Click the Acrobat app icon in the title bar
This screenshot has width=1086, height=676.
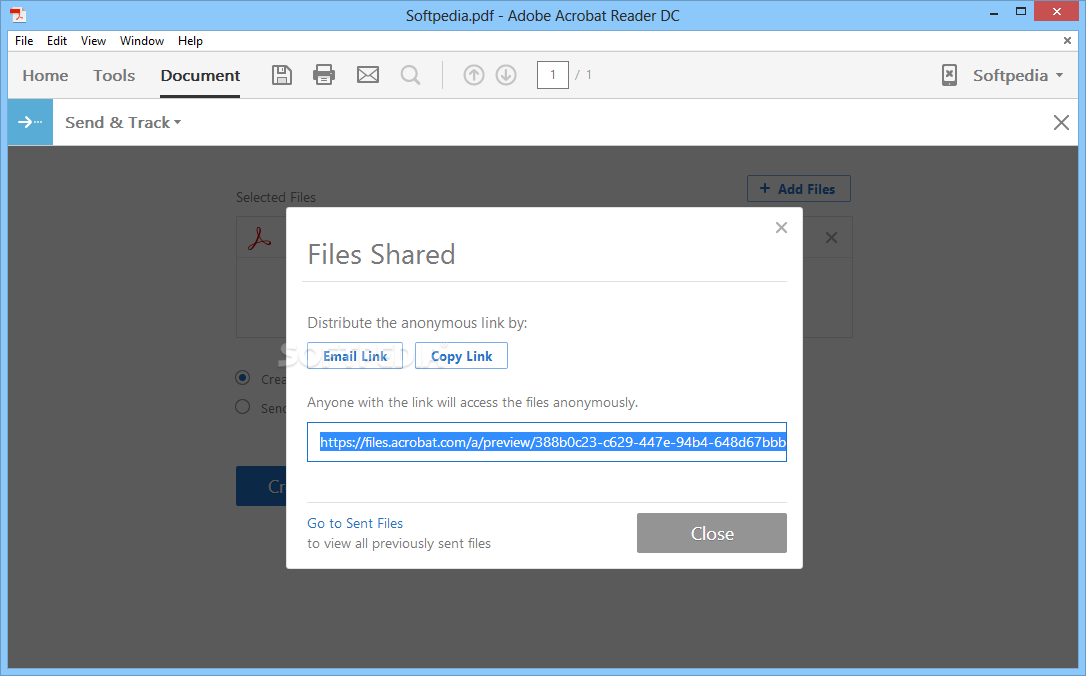click(18, 15)
